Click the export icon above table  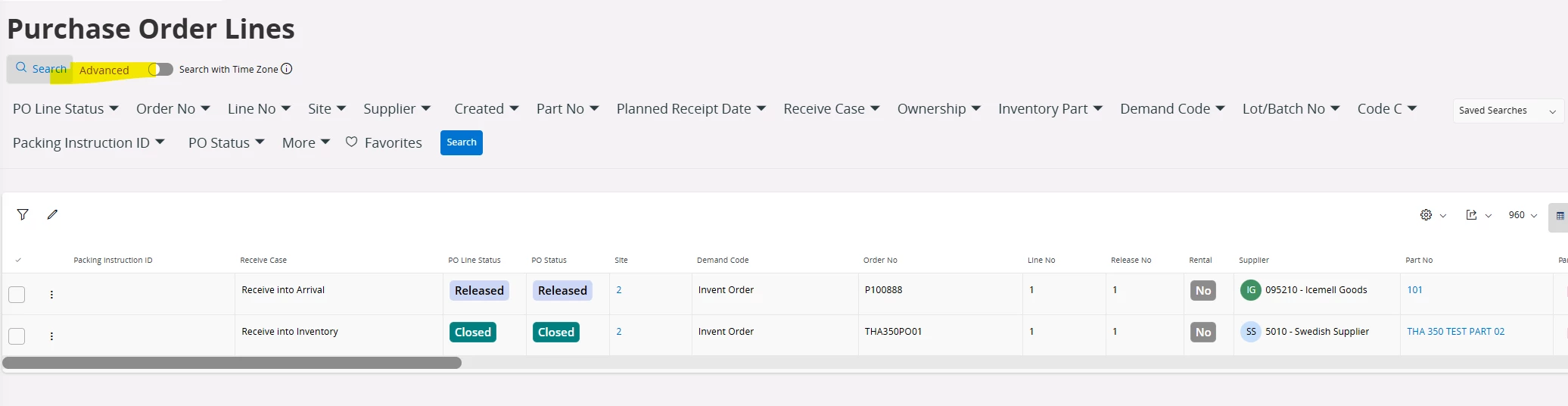[x=1471, y=215]
